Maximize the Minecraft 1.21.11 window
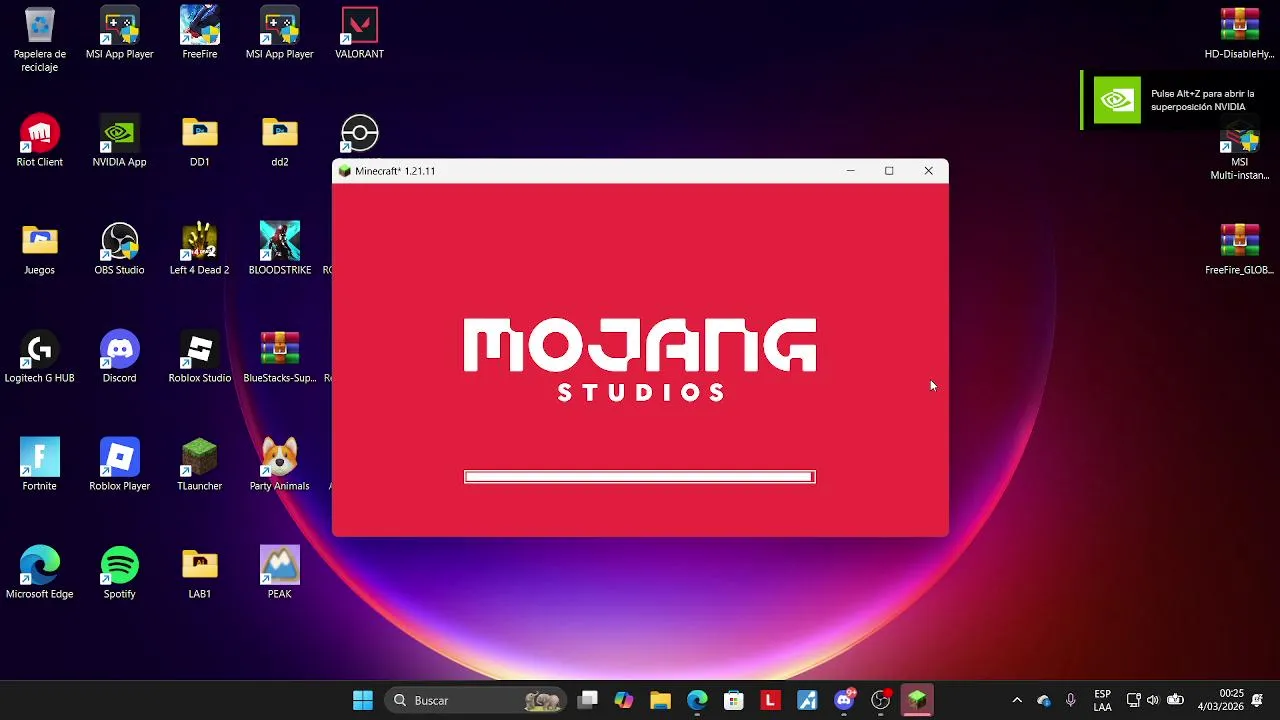This screenshot has height=720, width=1280. (889, 171)
